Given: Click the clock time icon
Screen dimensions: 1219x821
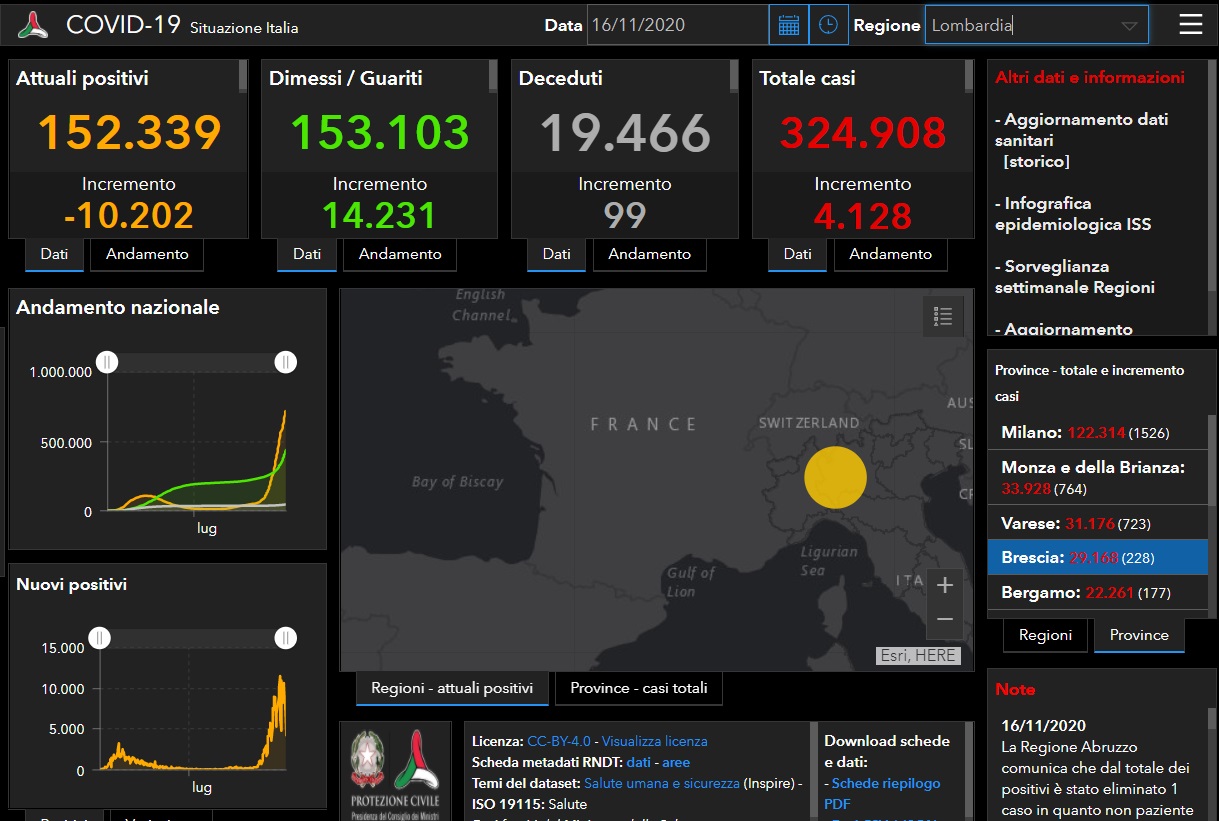Looking at the screenshot, I should point(828,26).
